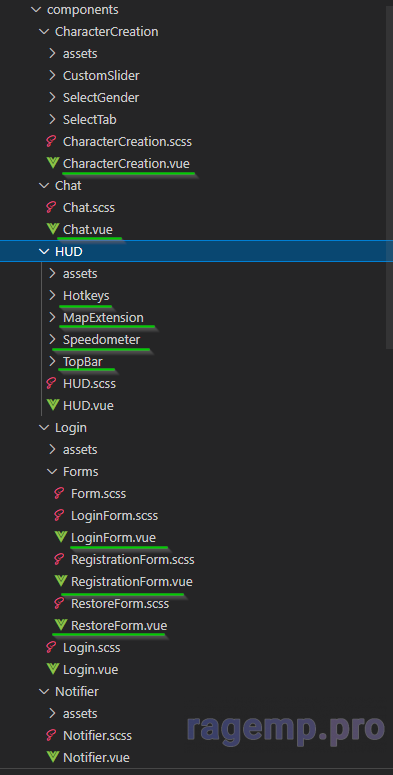Click the vertical scrollbar in the explorer
Viewport: 393px width, 775px height.
(x=389, y=173)
